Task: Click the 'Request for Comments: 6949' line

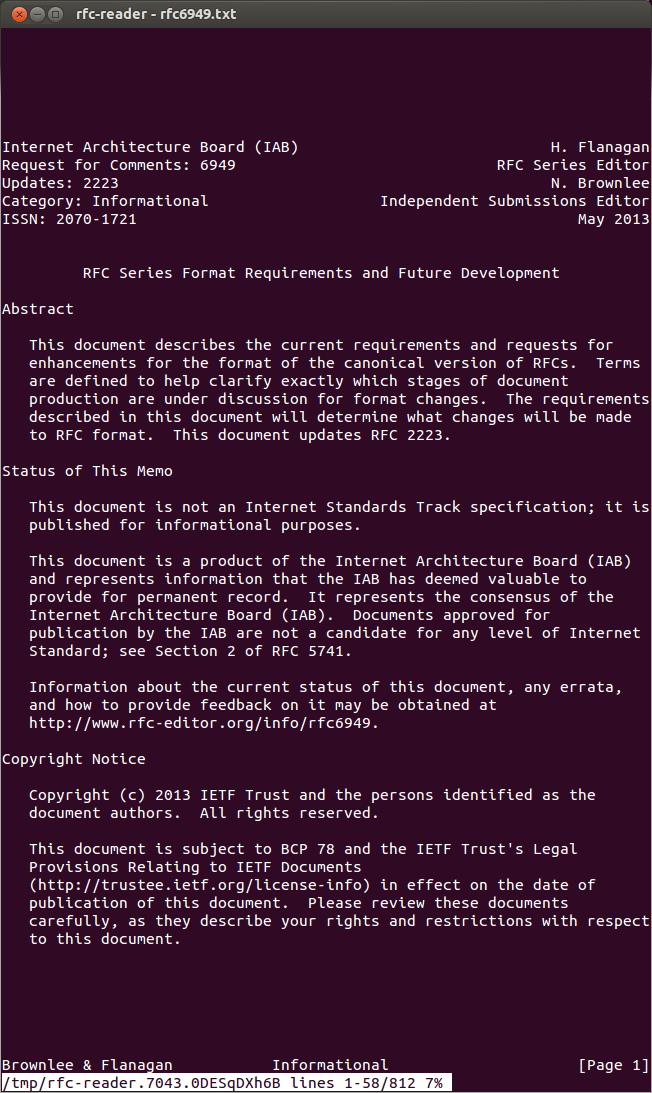Action: [119, 165]
